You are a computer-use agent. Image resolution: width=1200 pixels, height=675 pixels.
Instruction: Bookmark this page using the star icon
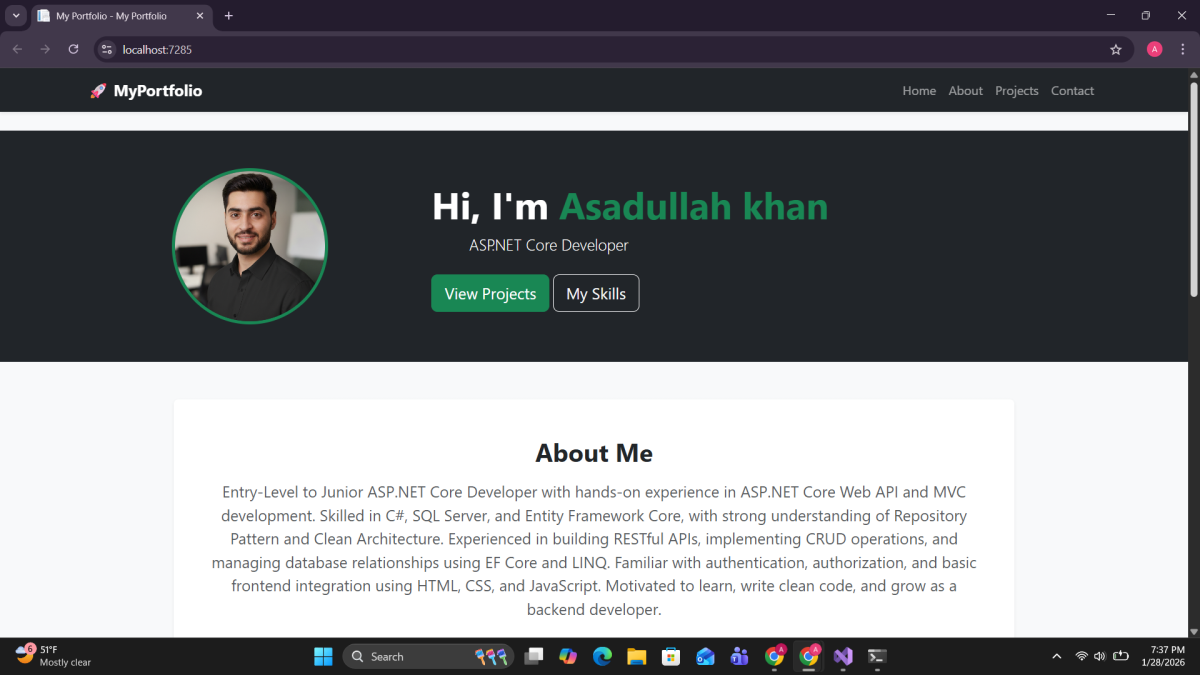tap(1116, 49)
